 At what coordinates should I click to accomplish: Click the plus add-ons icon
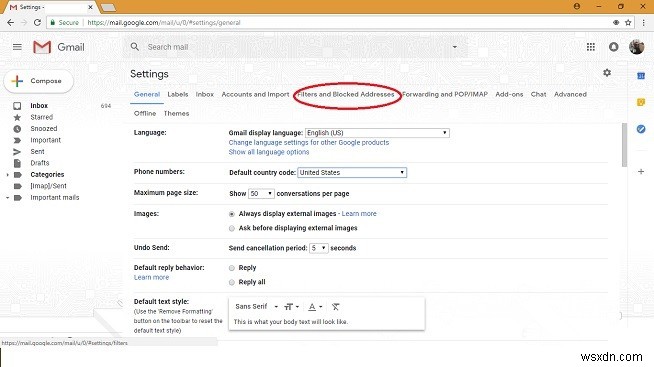641,171
